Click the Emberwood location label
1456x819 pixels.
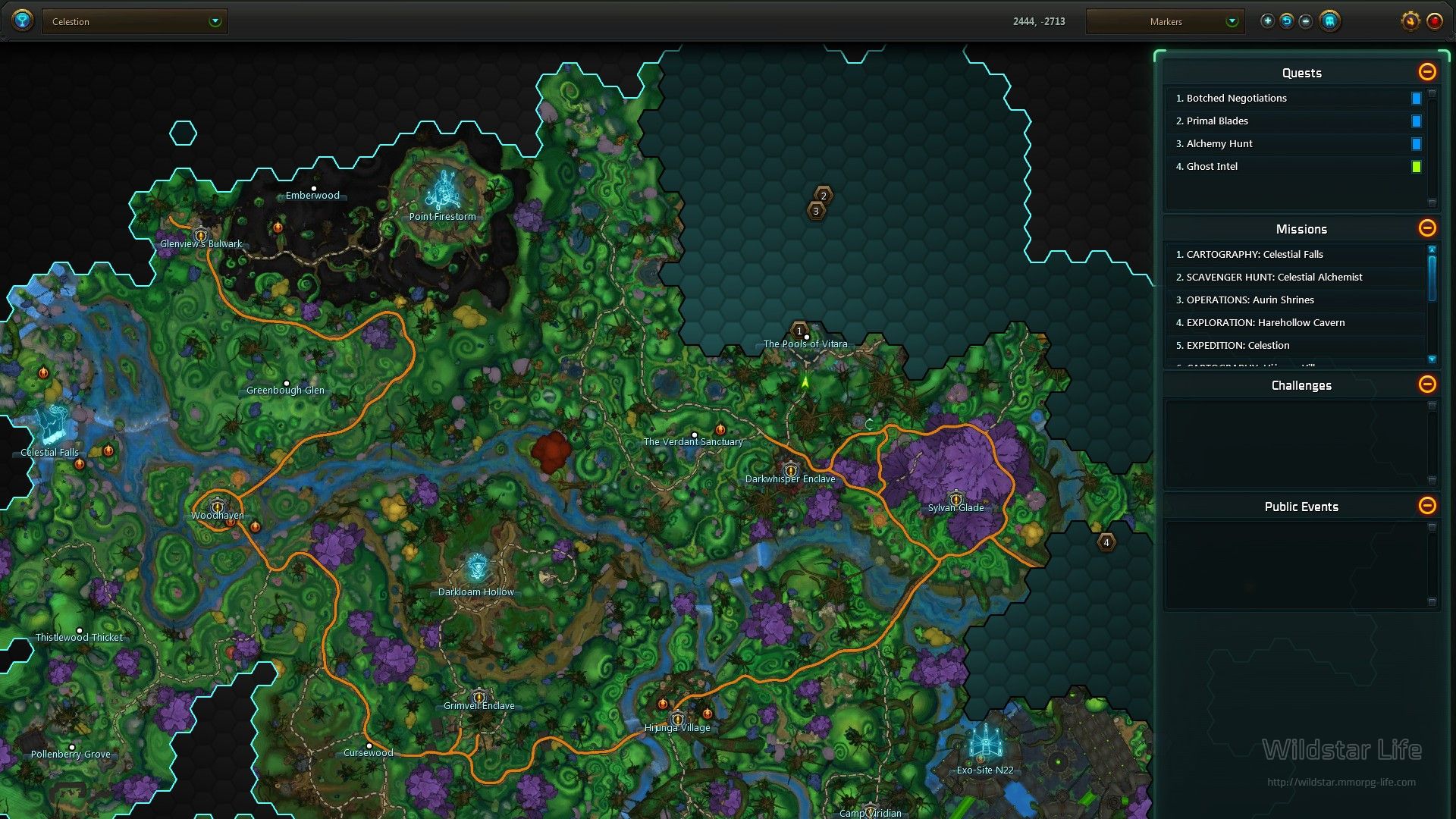312,196
